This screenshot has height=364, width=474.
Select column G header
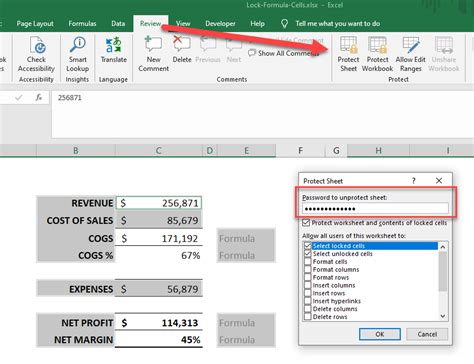[336, 151]
